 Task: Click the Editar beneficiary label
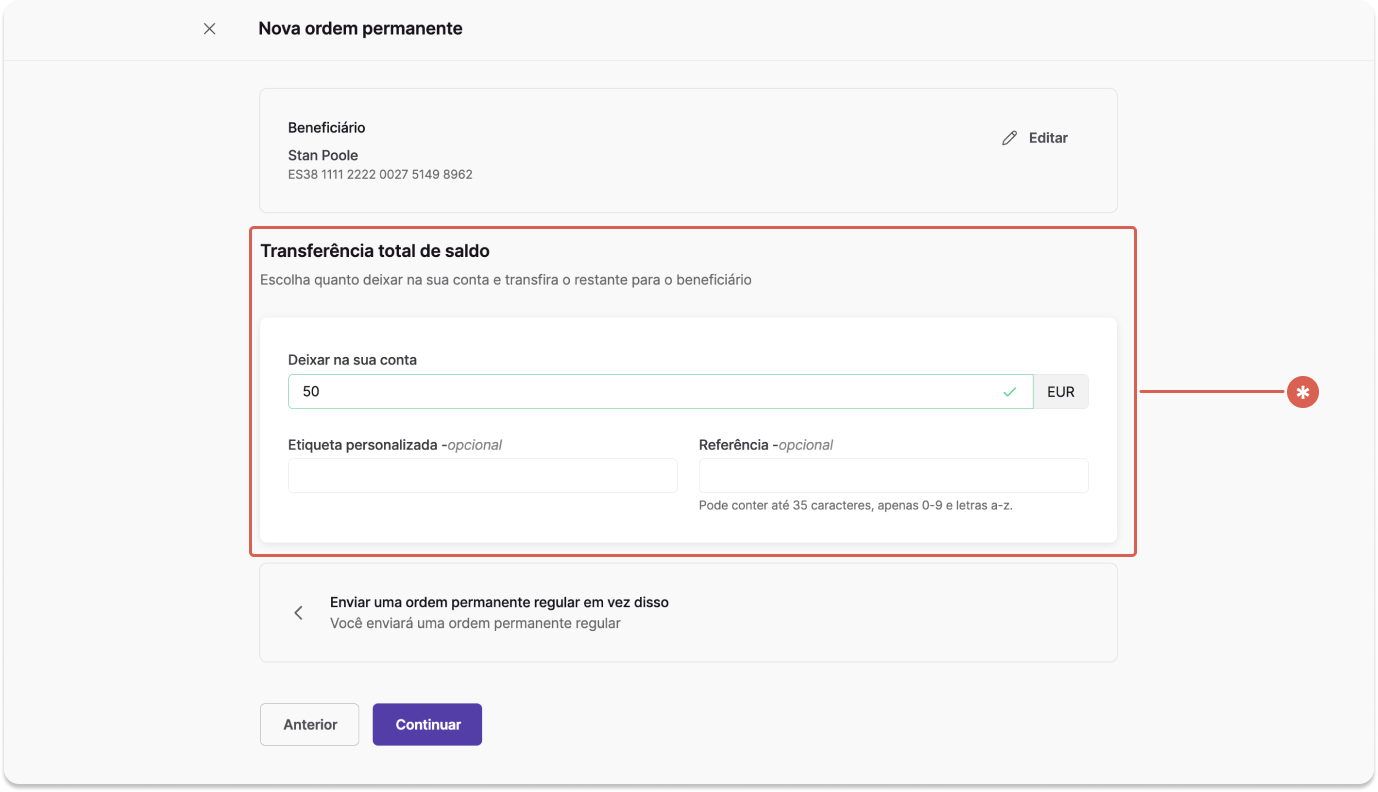pos(1048,138)
